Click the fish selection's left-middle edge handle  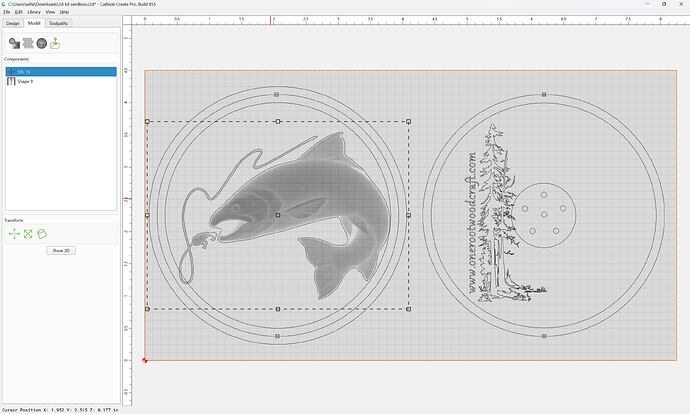[147, 215]
